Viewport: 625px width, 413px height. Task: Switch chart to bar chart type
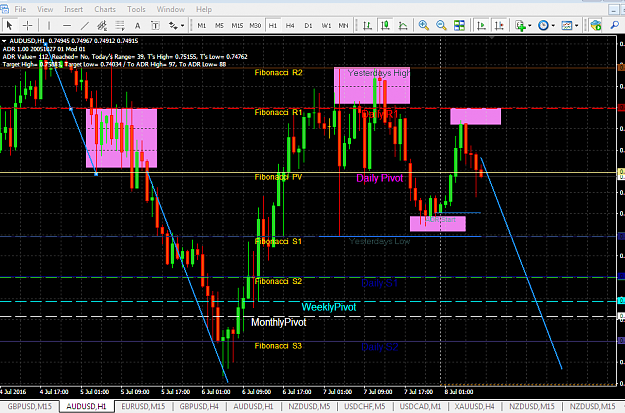[367, 26]
